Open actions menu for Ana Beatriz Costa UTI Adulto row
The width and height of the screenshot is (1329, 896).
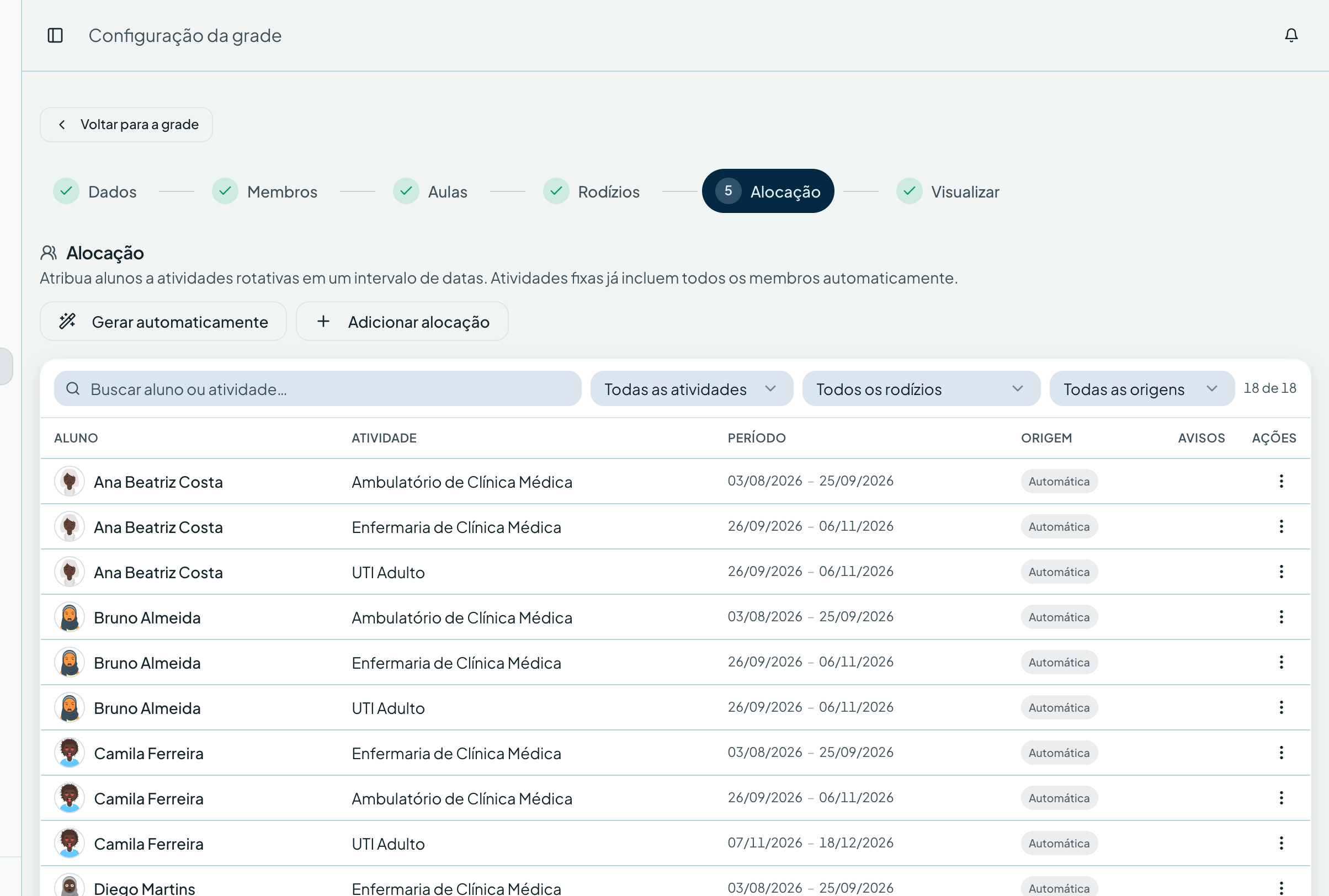point(1281,572)
